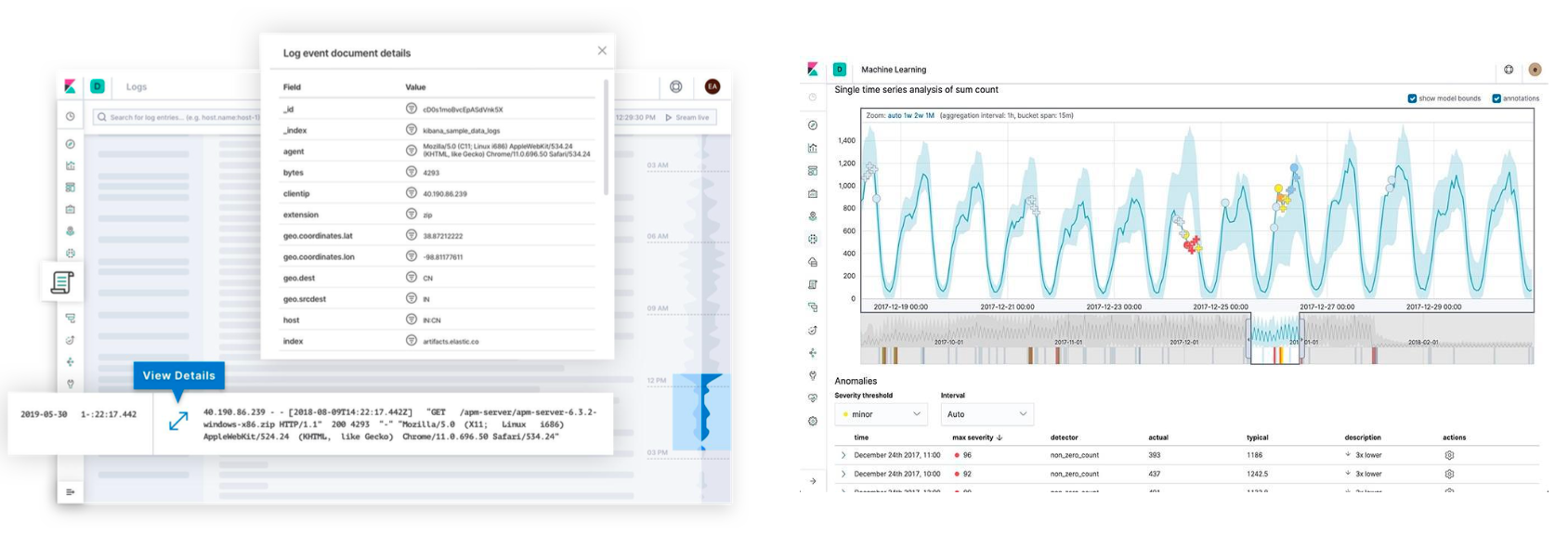Toggle the show model bounds checkbox
This screenshot has height=535, width=1568.
1412,98
